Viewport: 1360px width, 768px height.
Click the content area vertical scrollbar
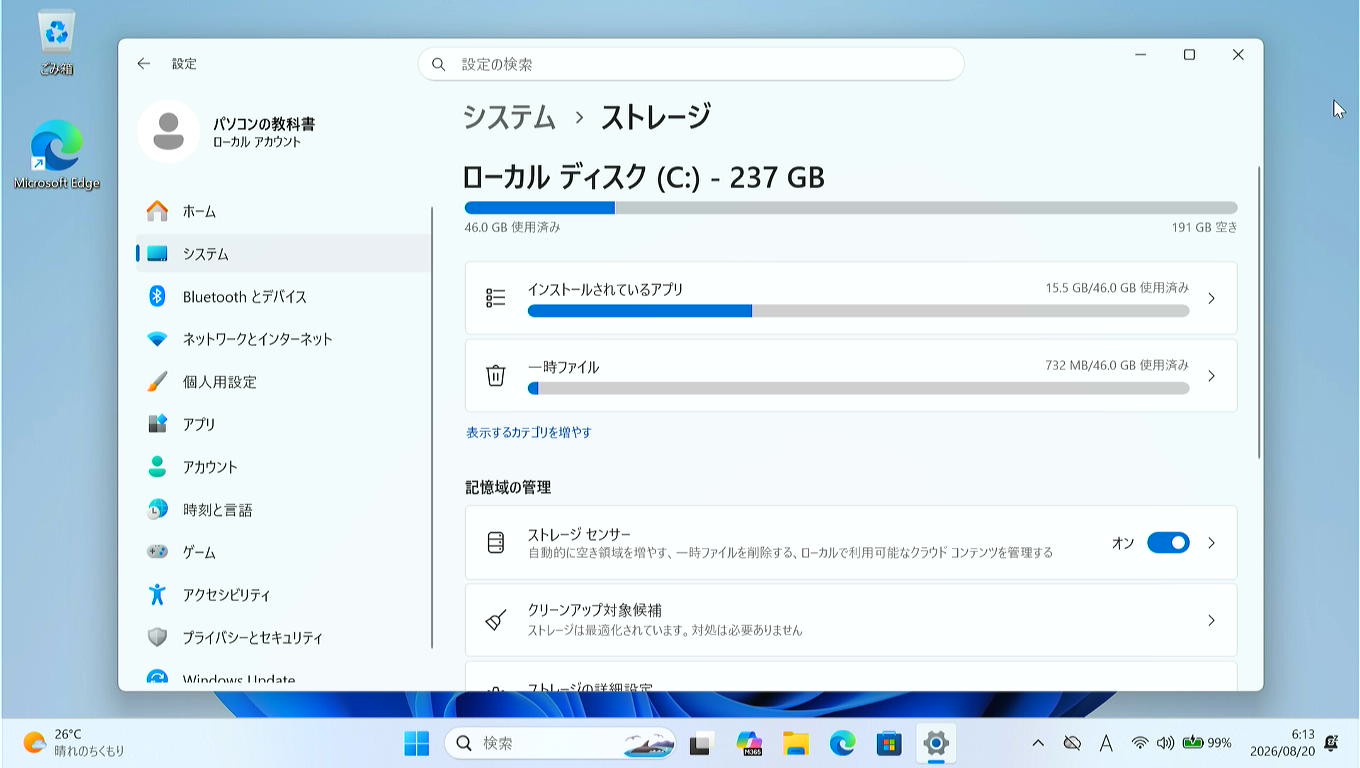point(1259,313)
